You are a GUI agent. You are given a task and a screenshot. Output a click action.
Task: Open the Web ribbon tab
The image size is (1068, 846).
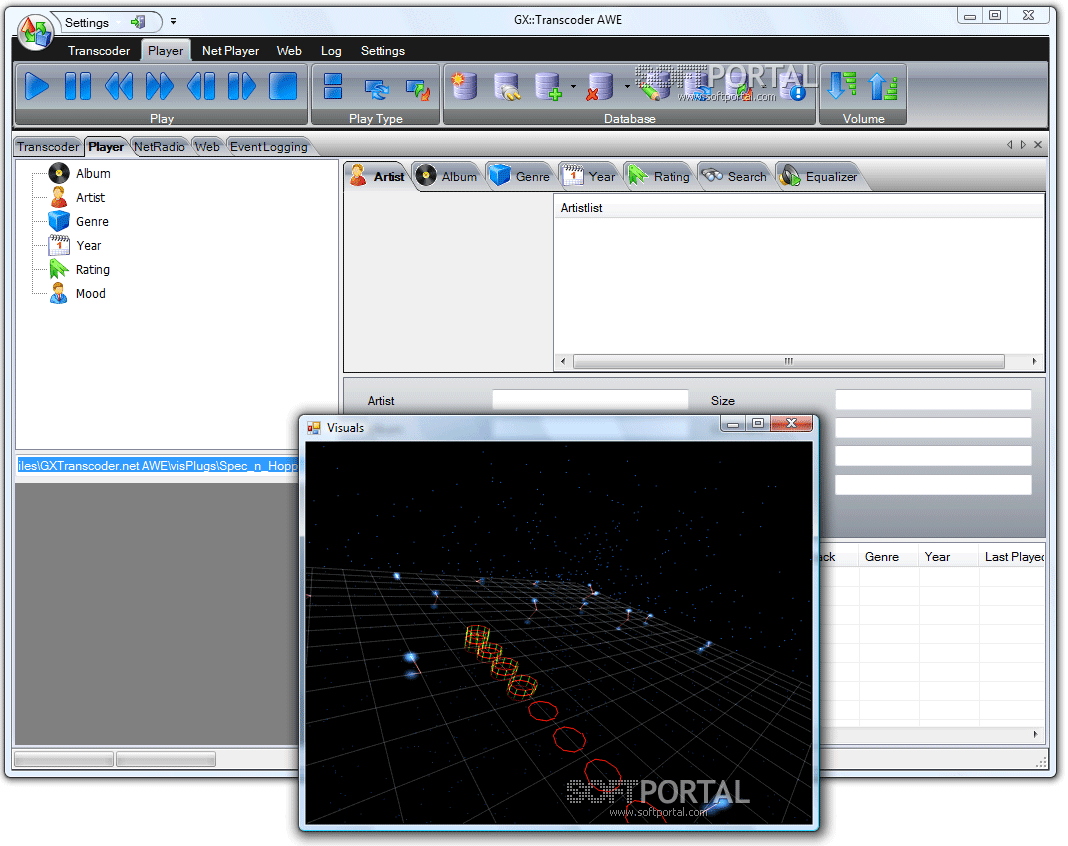click(289, 50)
